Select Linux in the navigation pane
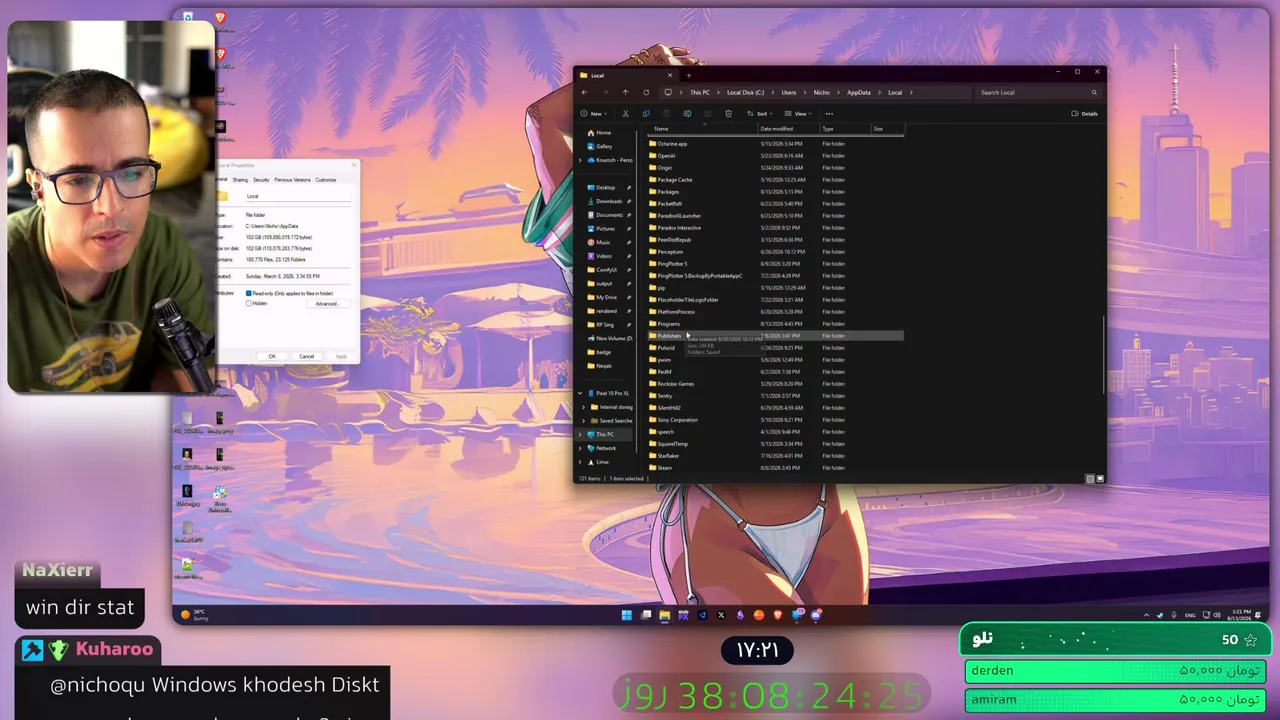 (600, 462)
